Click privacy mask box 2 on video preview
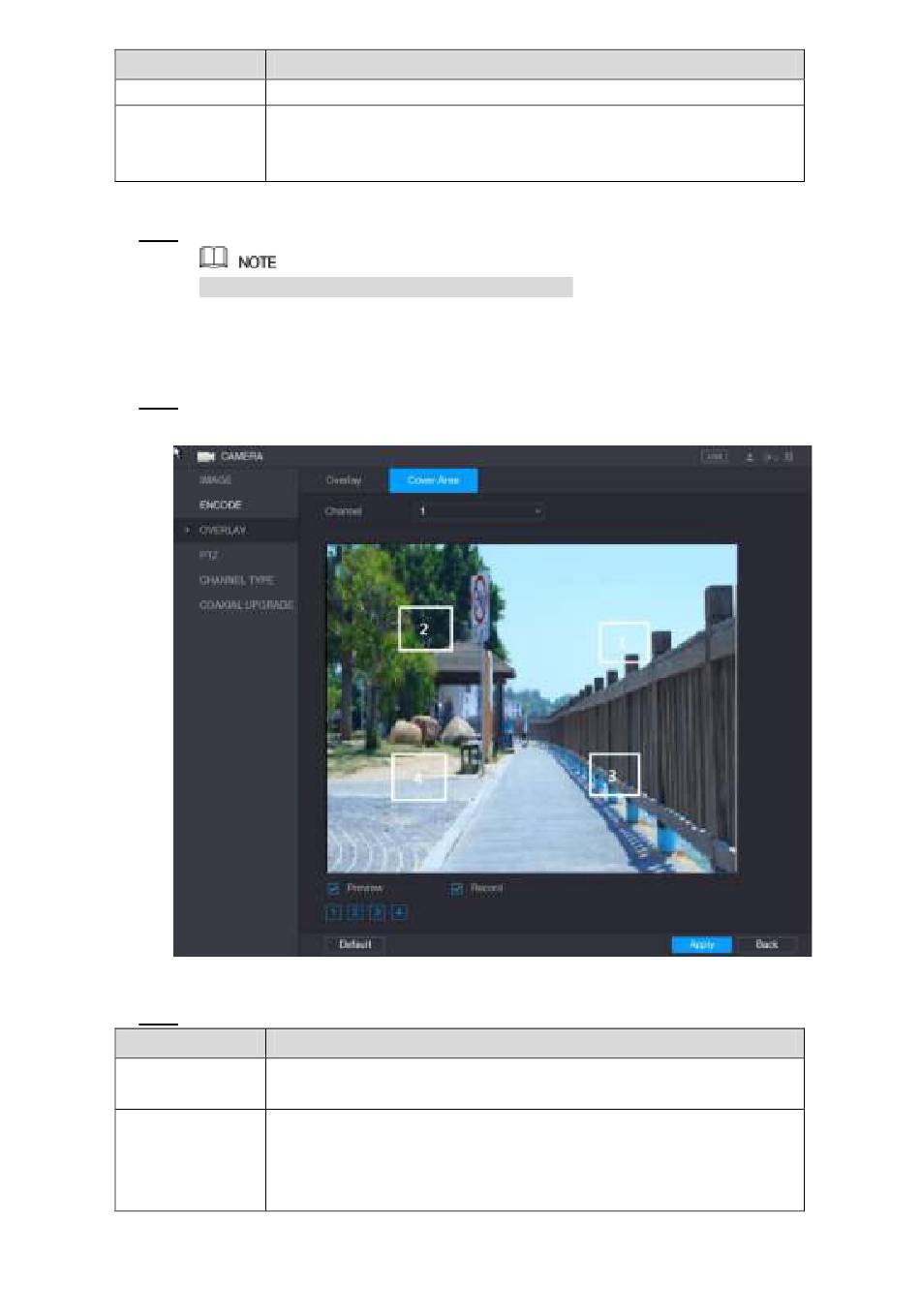The height and width of the screenshot is (1316, 920). [x=425, y=629]
